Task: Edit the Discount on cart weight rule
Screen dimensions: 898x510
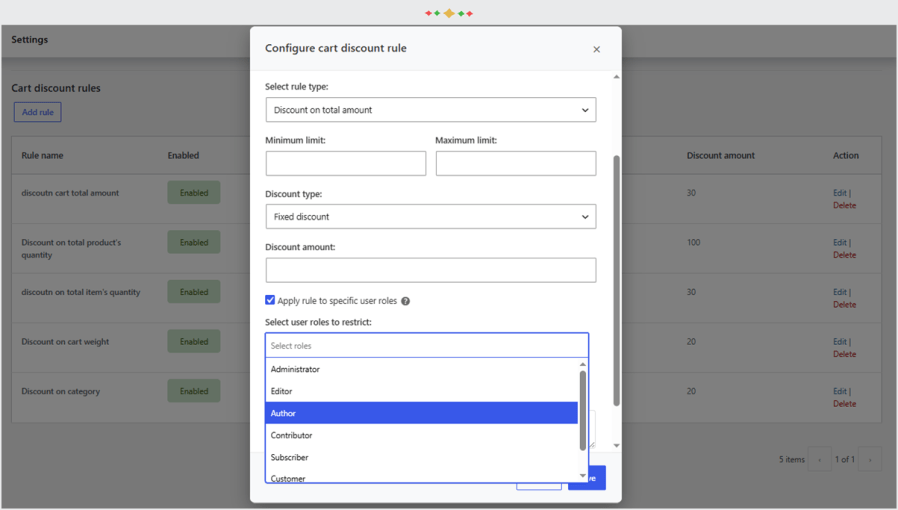Action: [x=840, y=342]
